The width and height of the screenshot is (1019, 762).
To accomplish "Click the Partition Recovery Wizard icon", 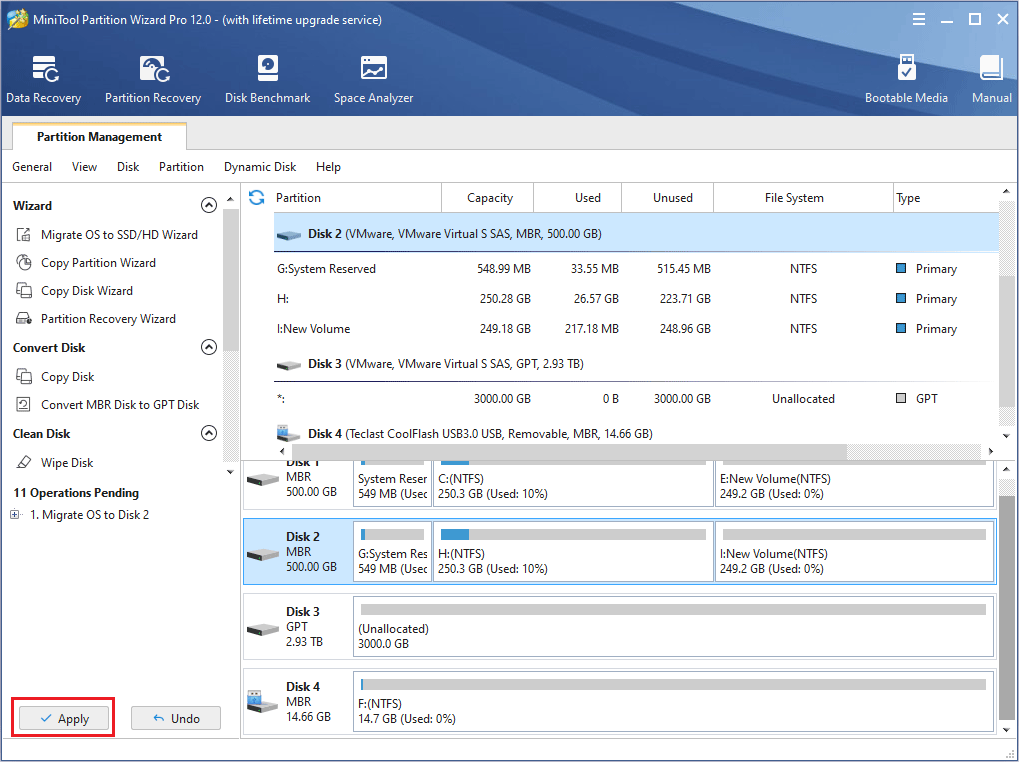I will tap(23, 318).
